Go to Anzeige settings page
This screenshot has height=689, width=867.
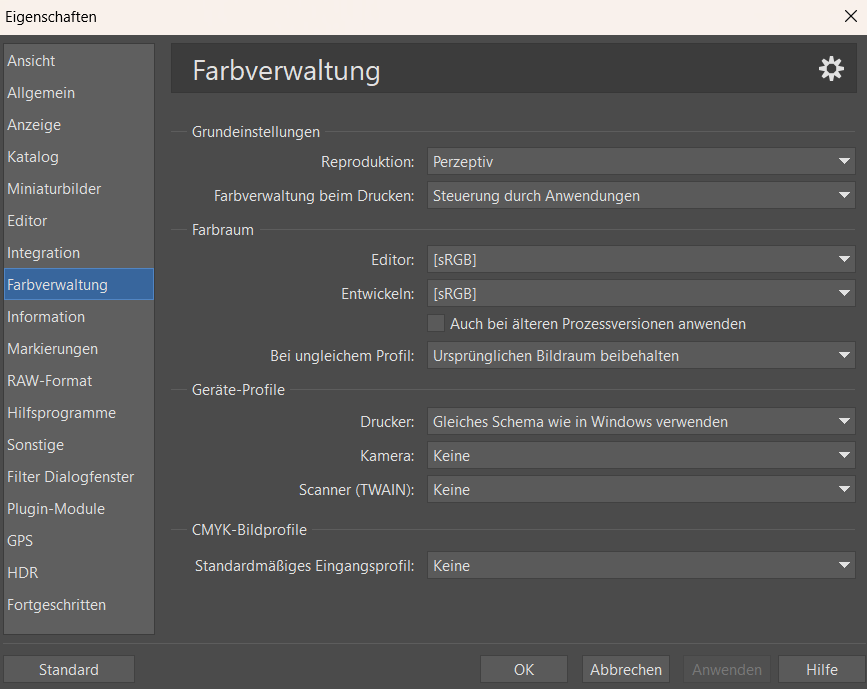(79, 125)
